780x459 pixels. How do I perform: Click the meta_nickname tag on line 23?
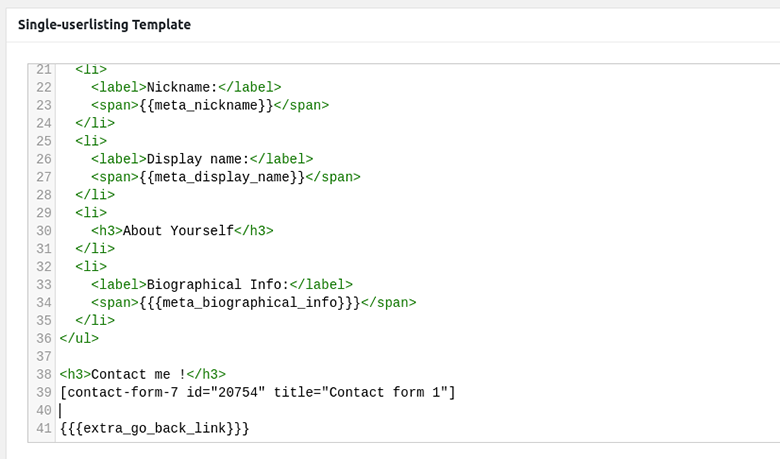pos(206,105)
